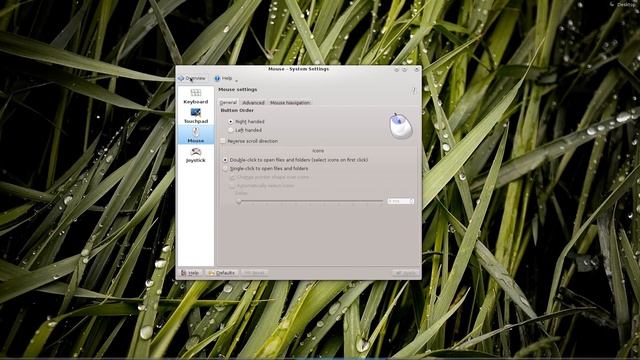
Task: Click the info icon beside Mouse settings
Action: click(414, 91)
